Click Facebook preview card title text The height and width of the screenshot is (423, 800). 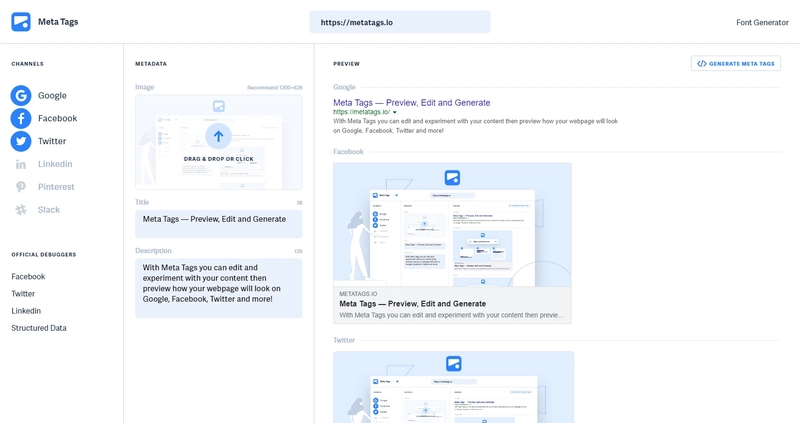(x=413, y=304)
